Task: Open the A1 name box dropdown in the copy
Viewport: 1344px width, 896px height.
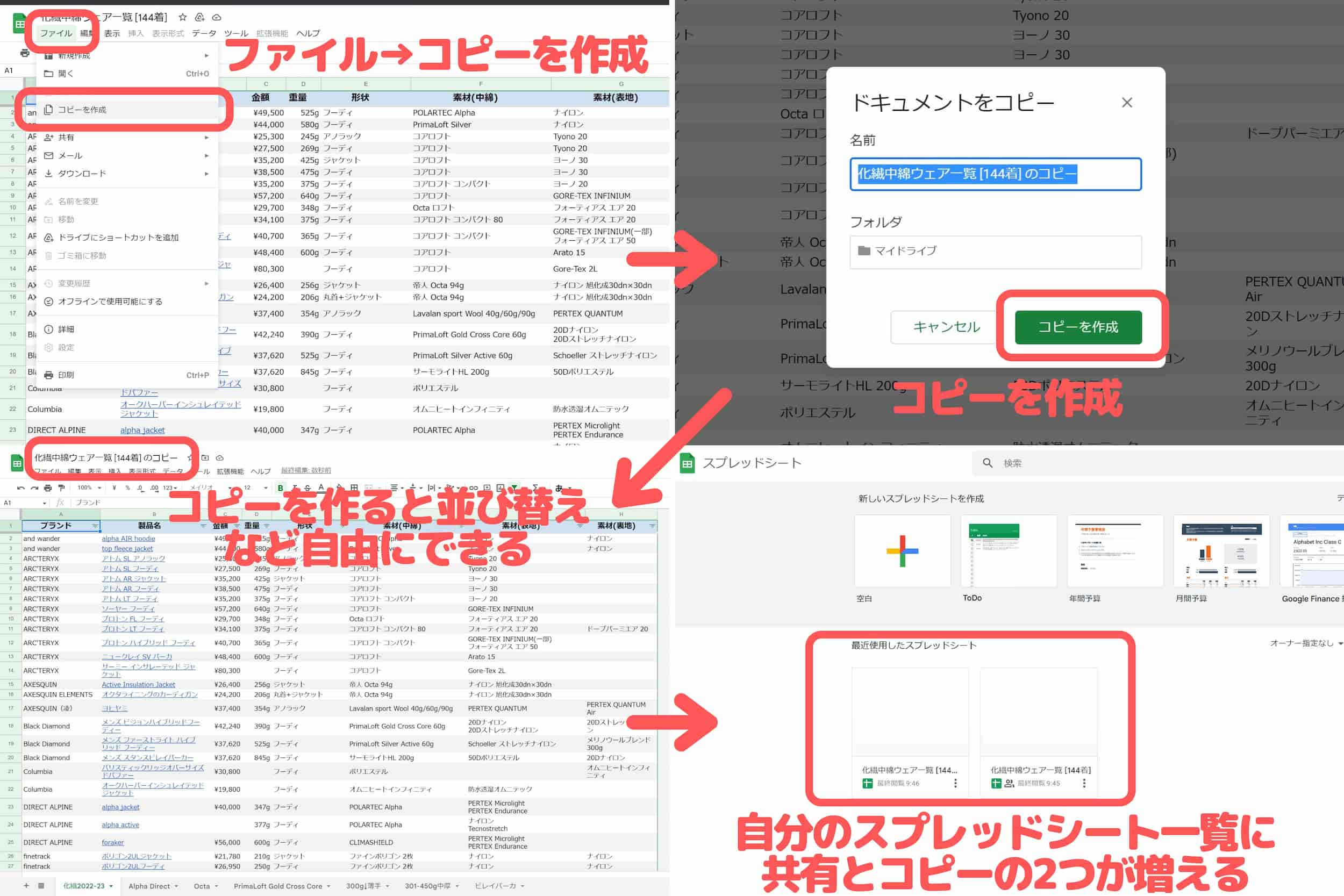Action: [x=45, y=503]
